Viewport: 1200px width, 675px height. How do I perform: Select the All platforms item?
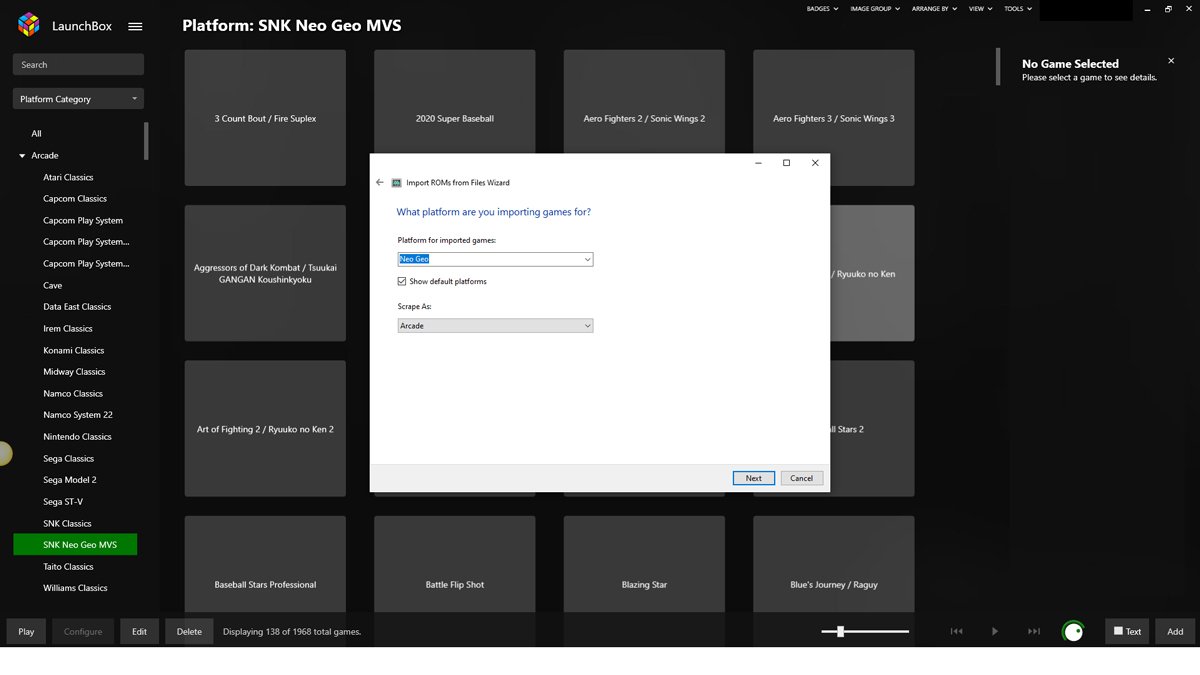37,134
